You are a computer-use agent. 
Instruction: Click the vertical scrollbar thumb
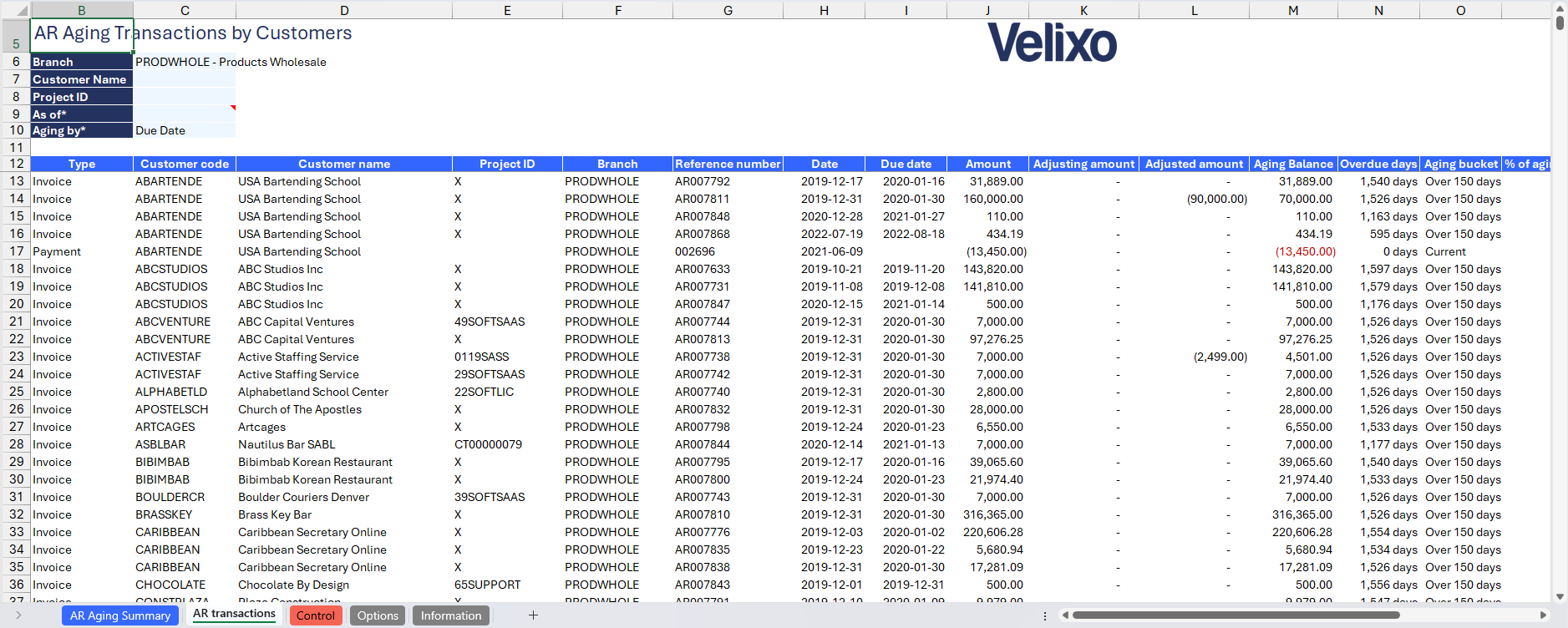1560,23
